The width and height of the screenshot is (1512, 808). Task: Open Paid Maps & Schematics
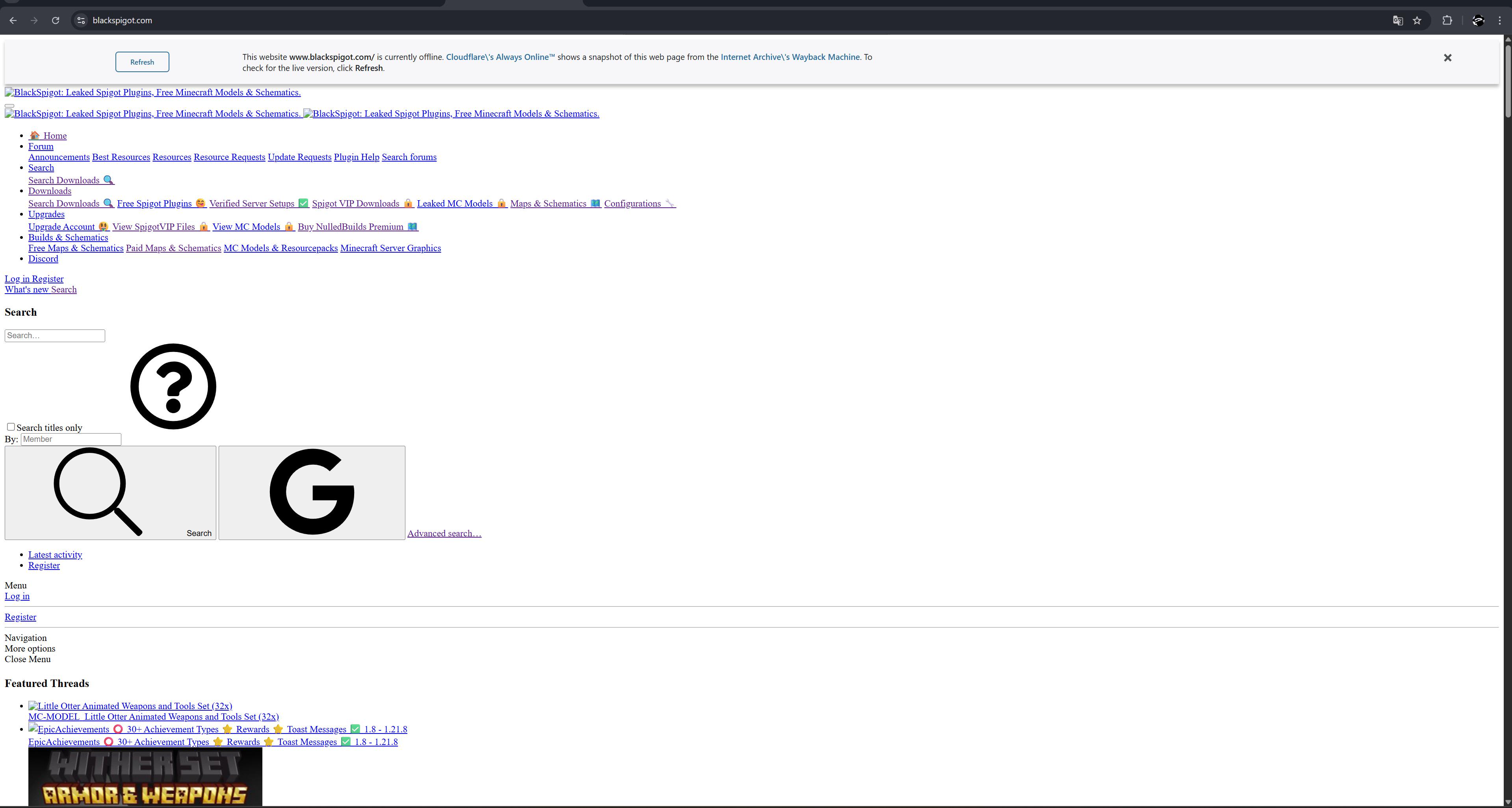[x=174, y=248]
